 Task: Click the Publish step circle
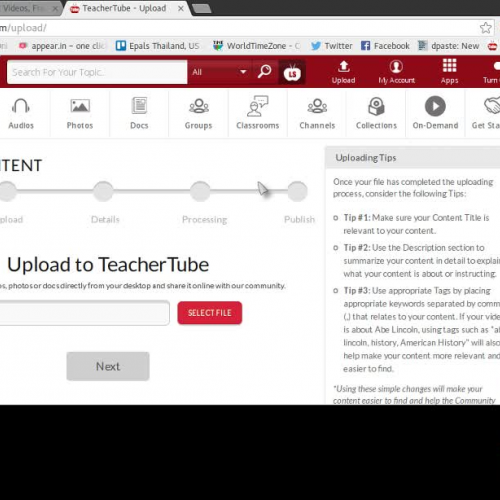pos(297,191)
